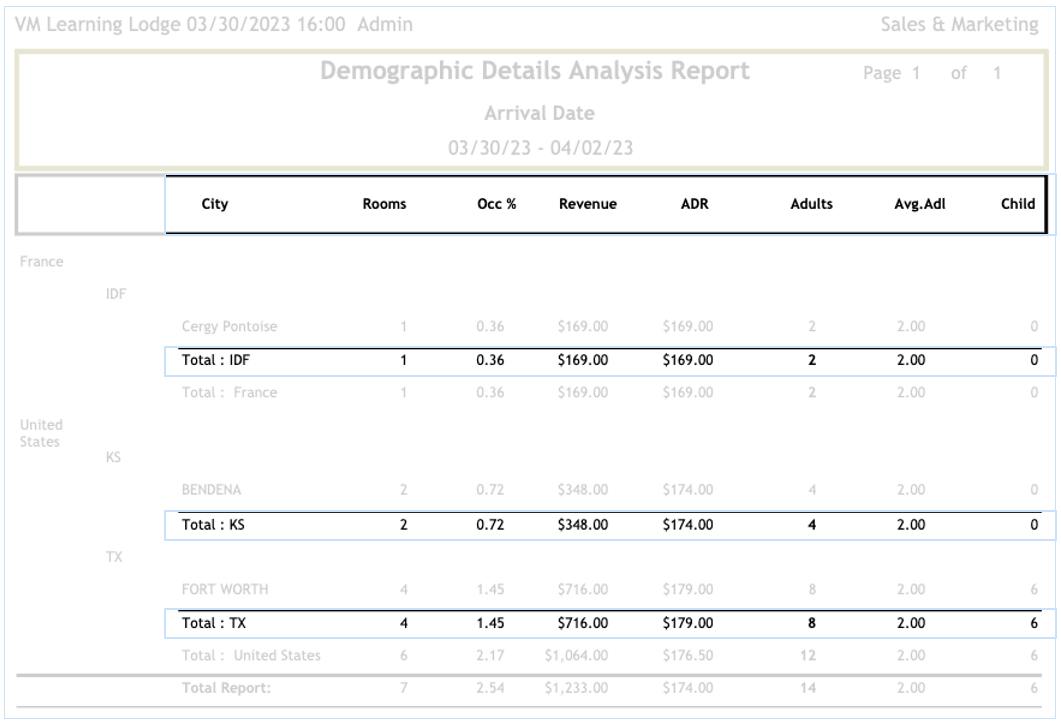Select the Adults column header
Screen dimensions: 1061x724
811,205
